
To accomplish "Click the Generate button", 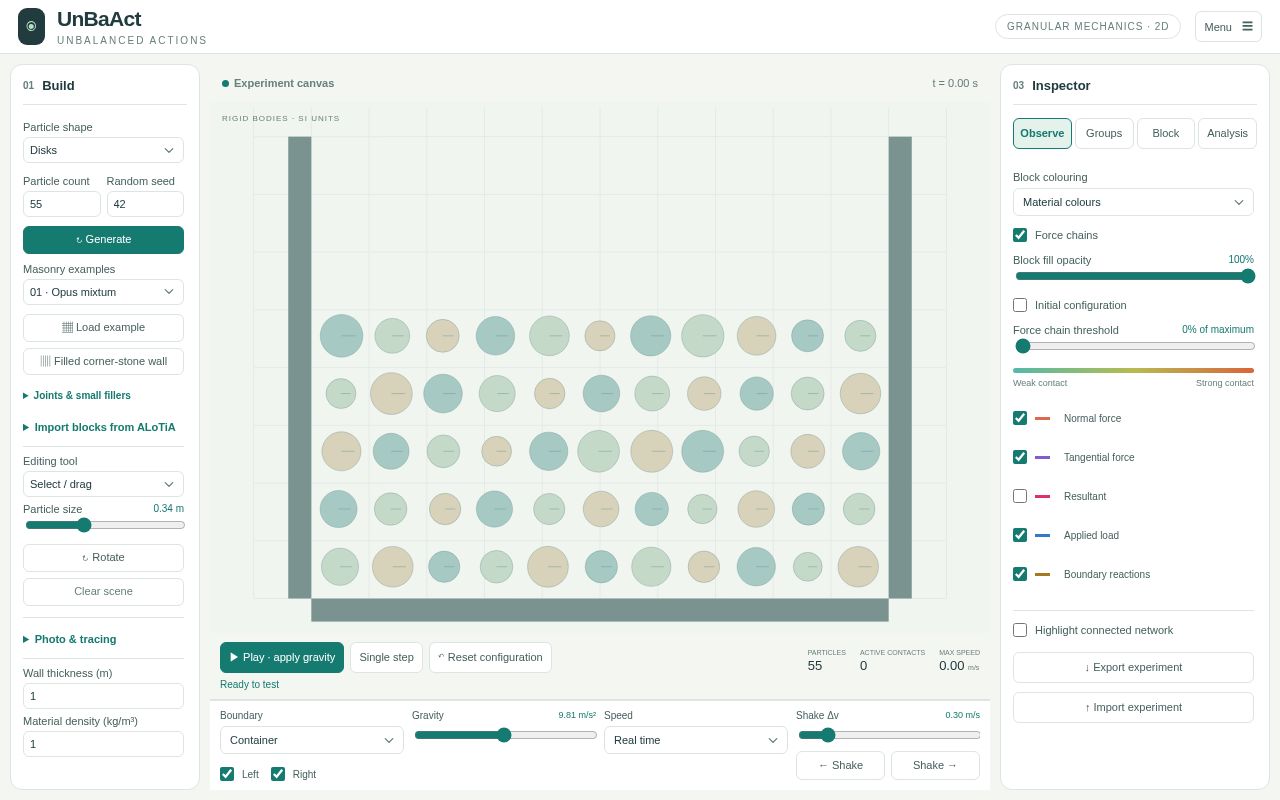I will click(103, 240).
